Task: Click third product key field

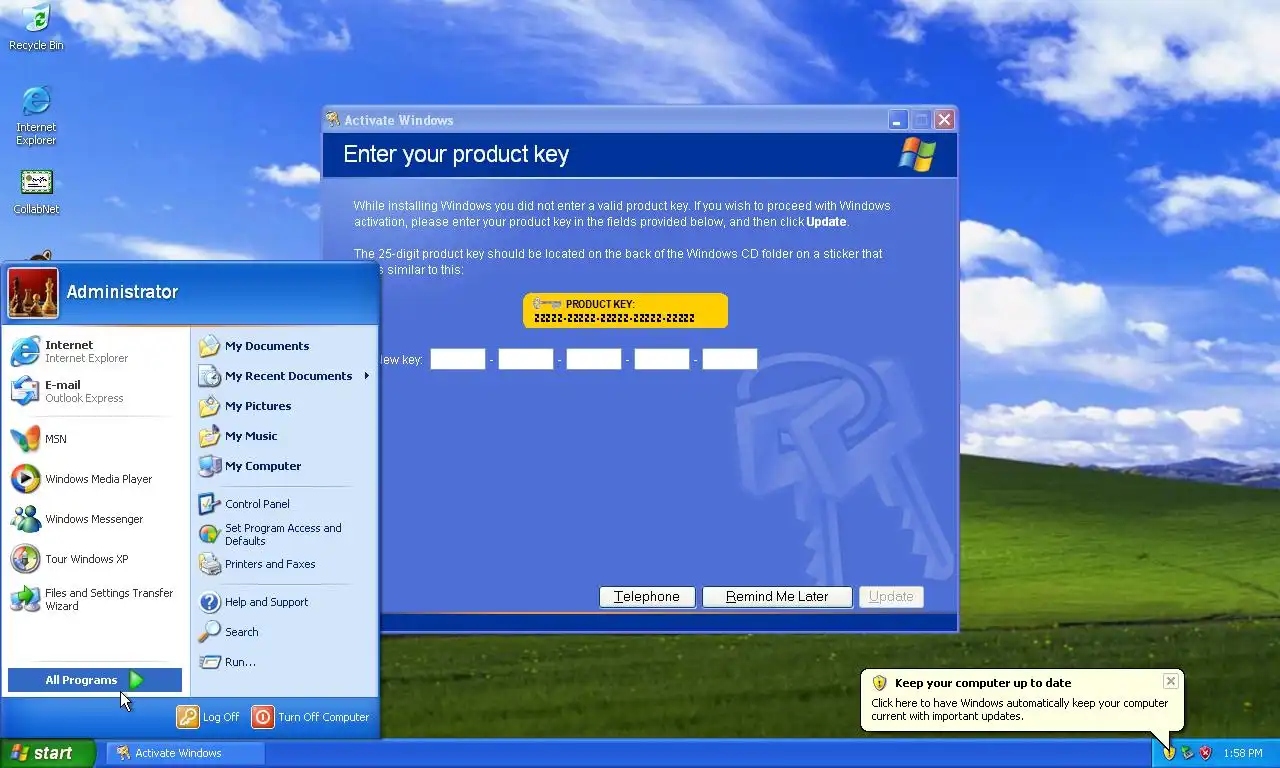Action: pos(594,359)
